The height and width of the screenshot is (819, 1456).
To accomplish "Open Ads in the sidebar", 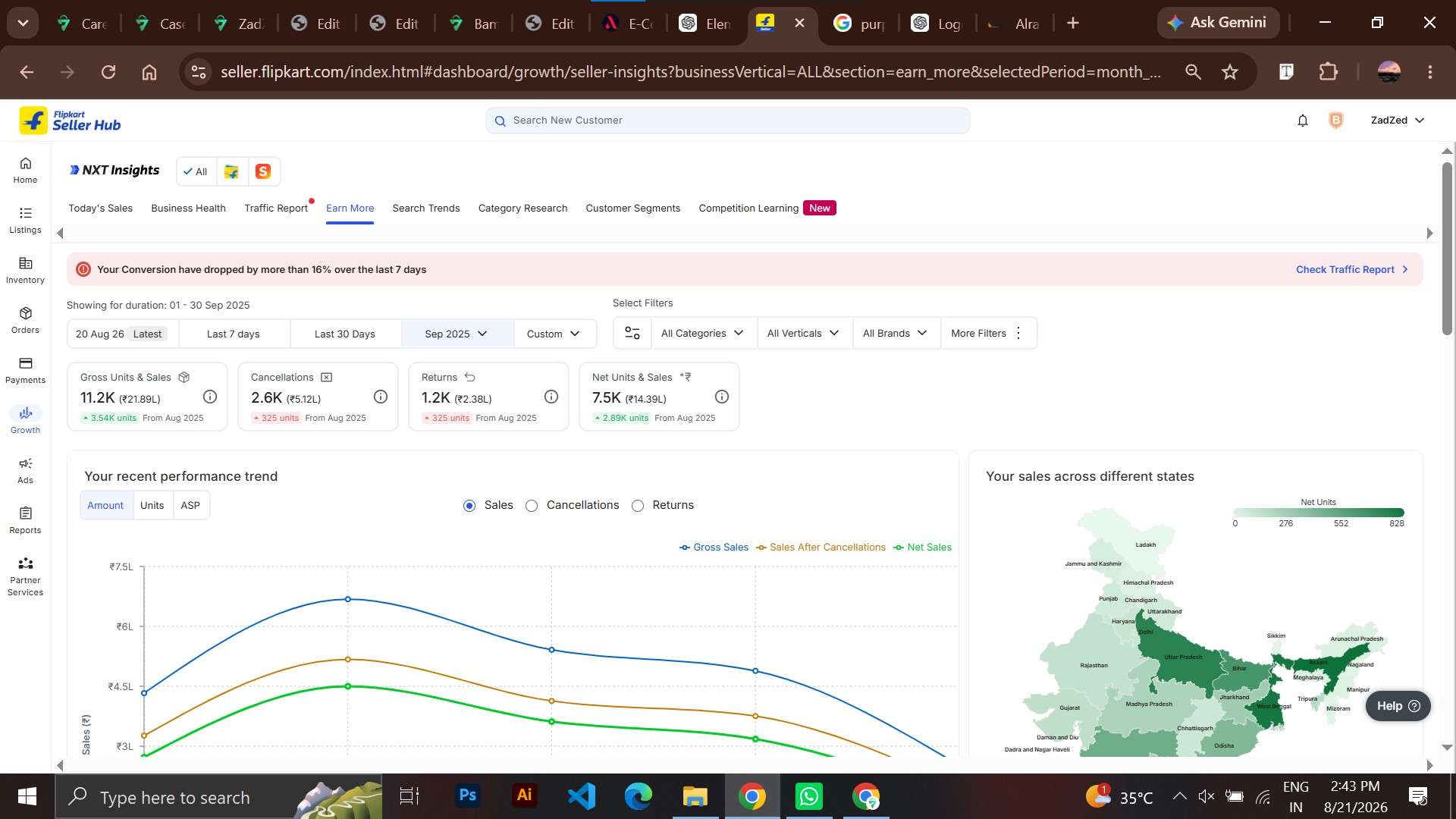I will pyautogui.click(x=25, y=471).
